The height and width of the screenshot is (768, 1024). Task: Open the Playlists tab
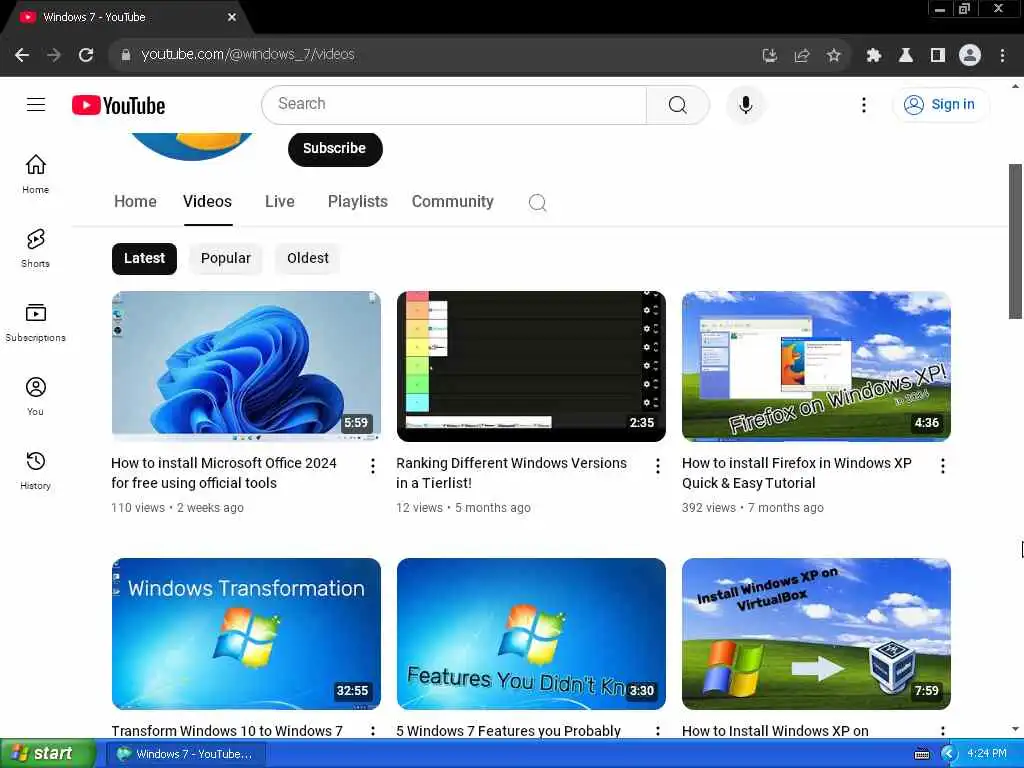tap(357, 201)
